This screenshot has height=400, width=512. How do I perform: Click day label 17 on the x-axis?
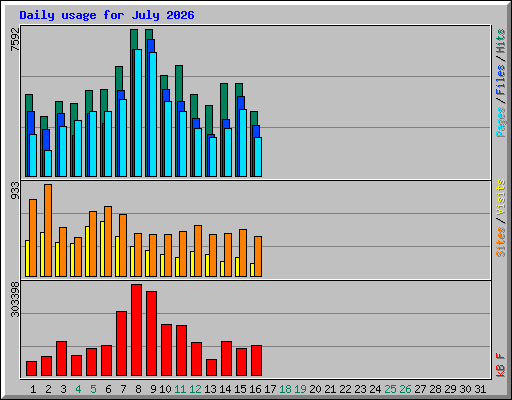click(x=270, y=389)
